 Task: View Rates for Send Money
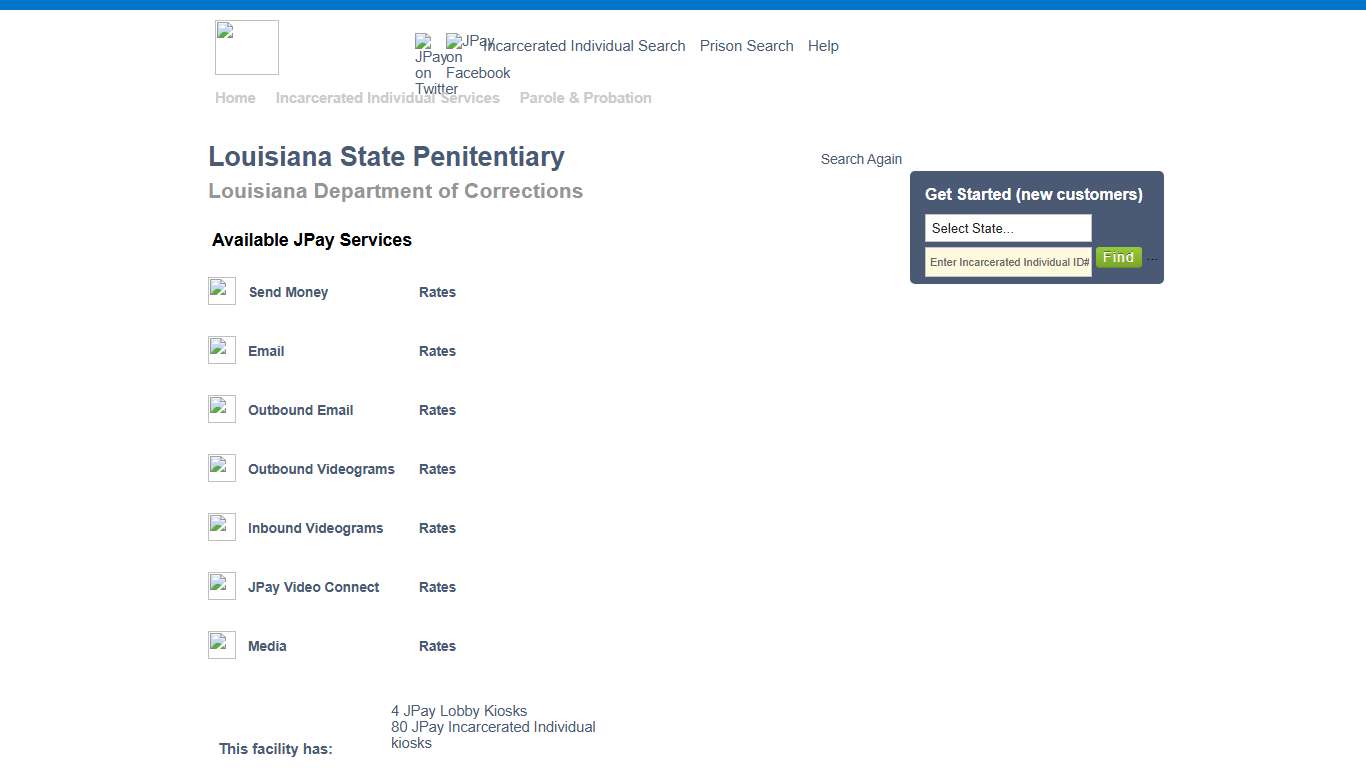point(437,292)
